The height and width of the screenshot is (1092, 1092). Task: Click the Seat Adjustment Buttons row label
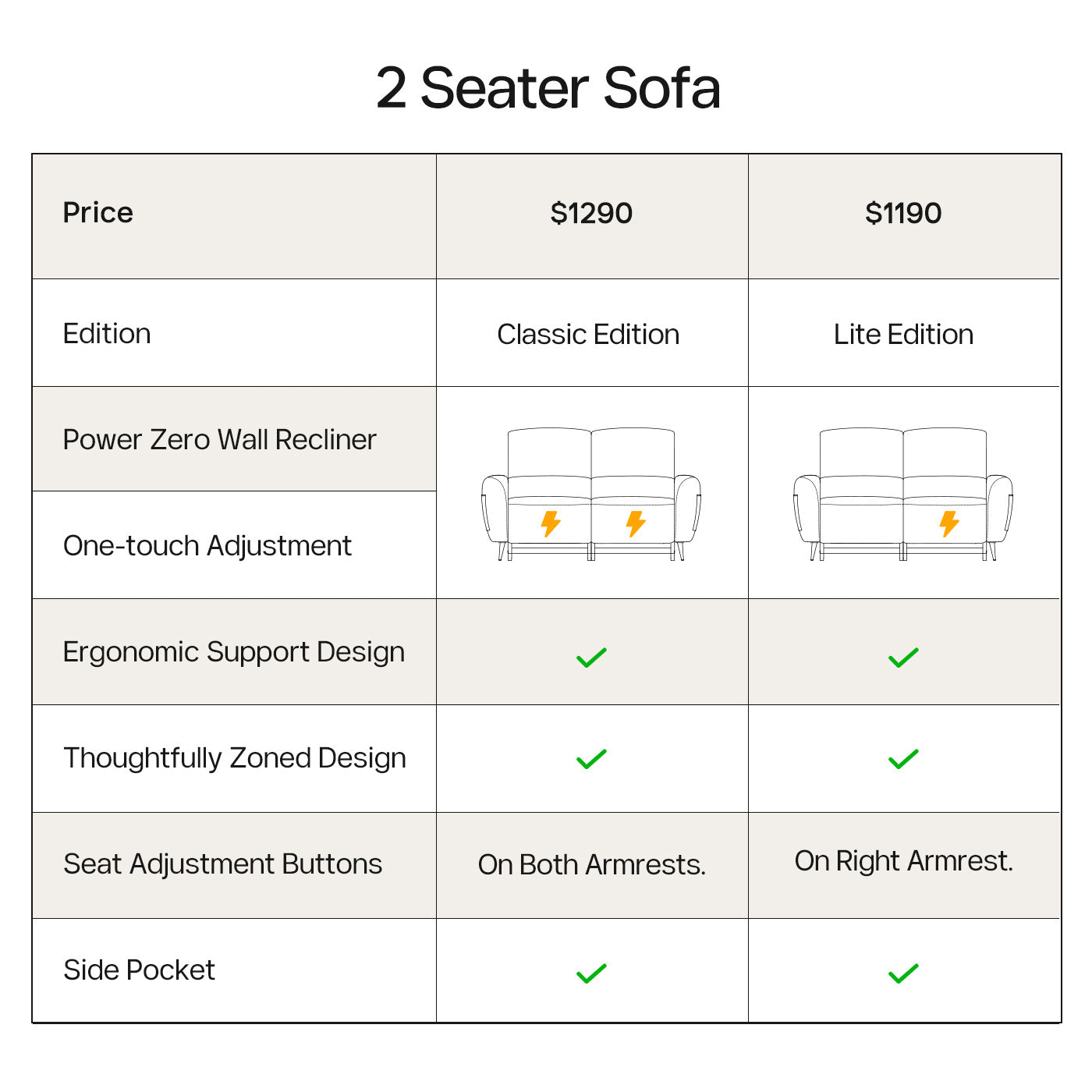tap(222, 864)
